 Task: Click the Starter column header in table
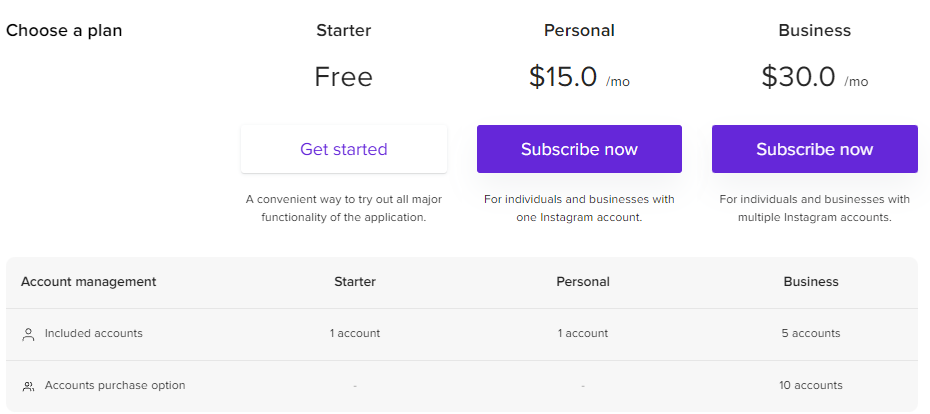point(355,281)
